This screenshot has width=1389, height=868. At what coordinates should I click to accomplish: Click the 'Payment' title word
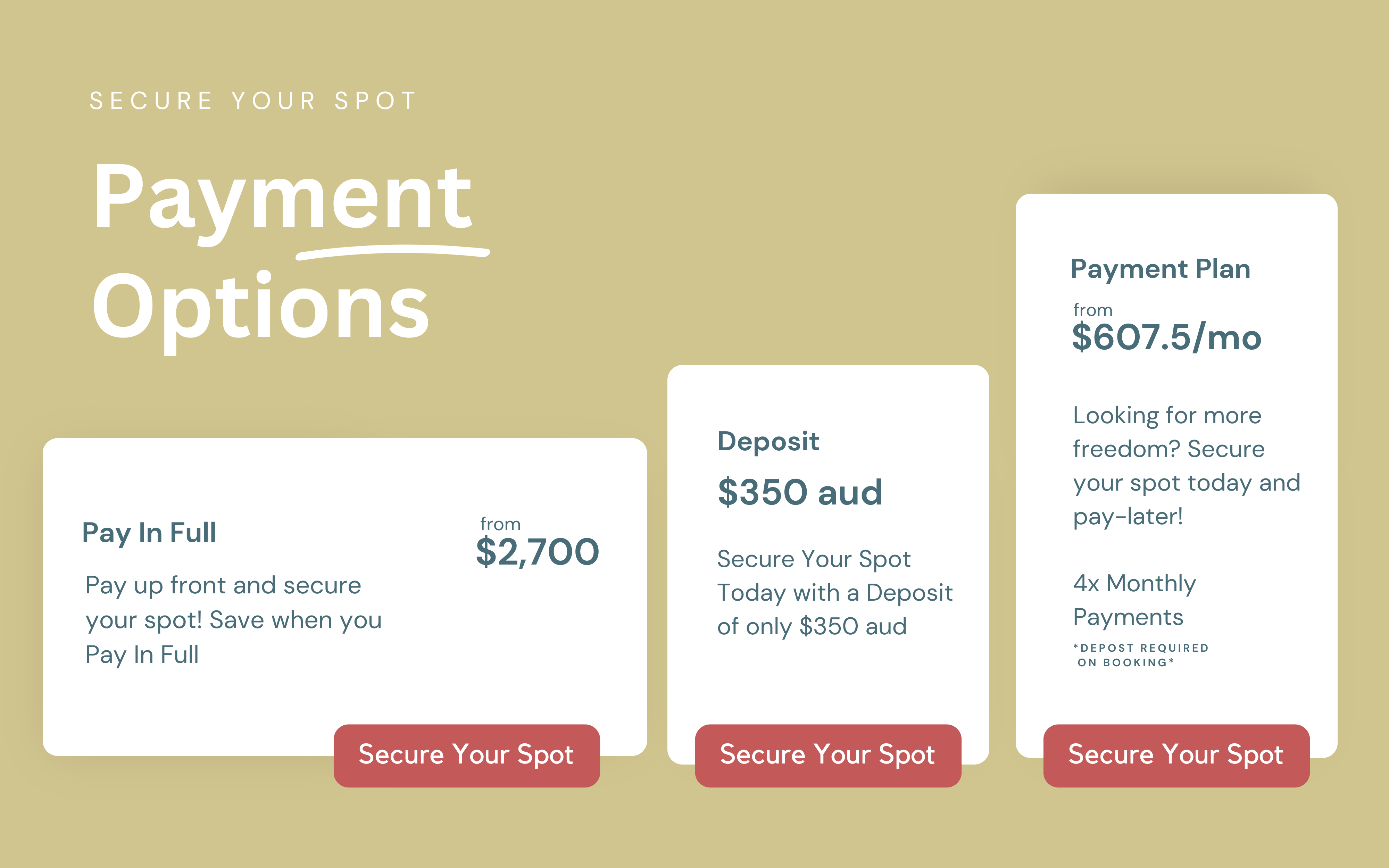pyautogui.click(x=282, y=198)
